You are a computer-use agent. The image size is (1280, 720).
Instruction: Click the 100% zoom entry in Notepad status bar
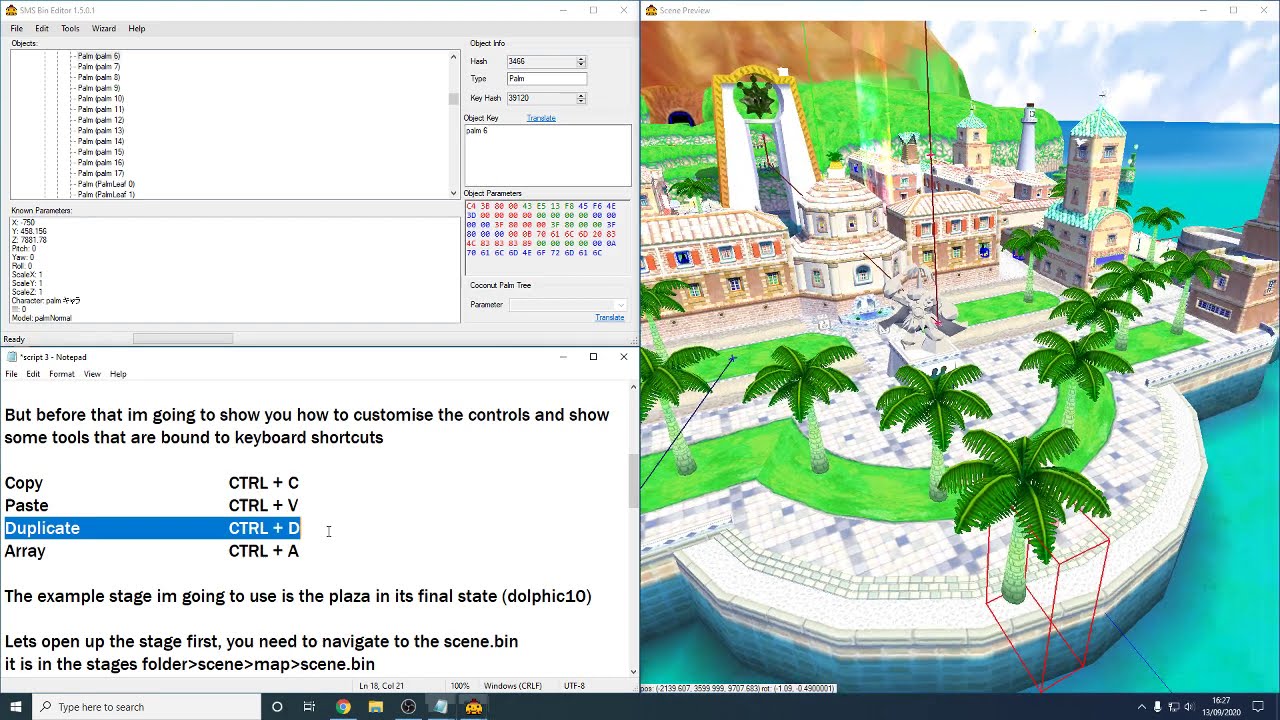click(460, 686)
